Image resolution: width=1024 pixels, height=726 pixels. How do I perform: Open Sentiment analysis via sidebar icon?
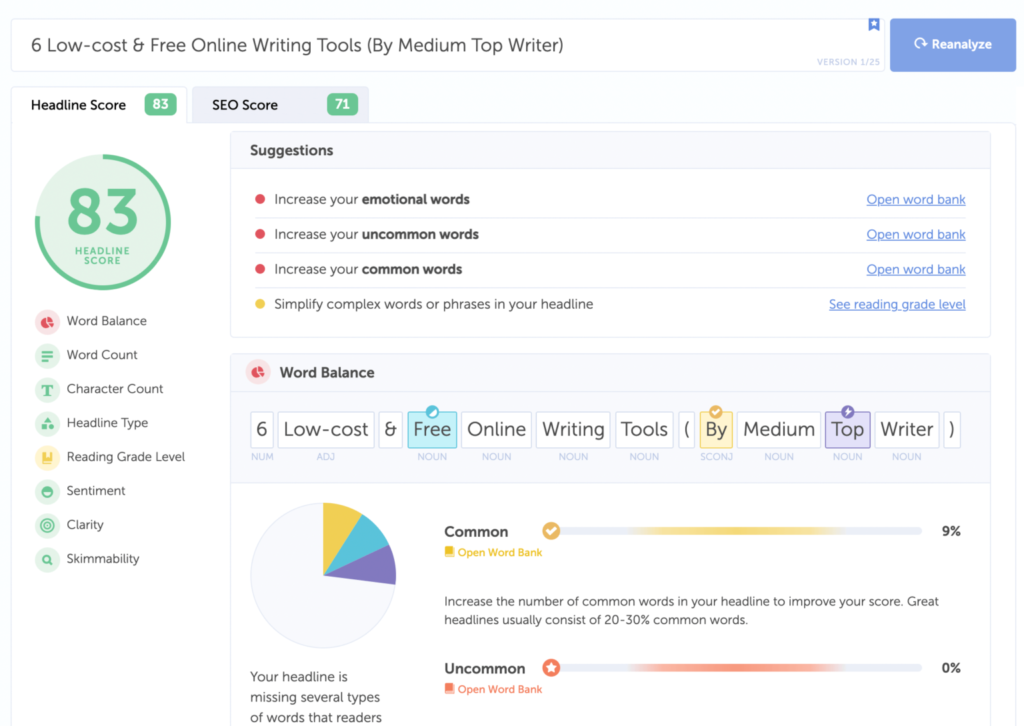[x=46, y=491]
